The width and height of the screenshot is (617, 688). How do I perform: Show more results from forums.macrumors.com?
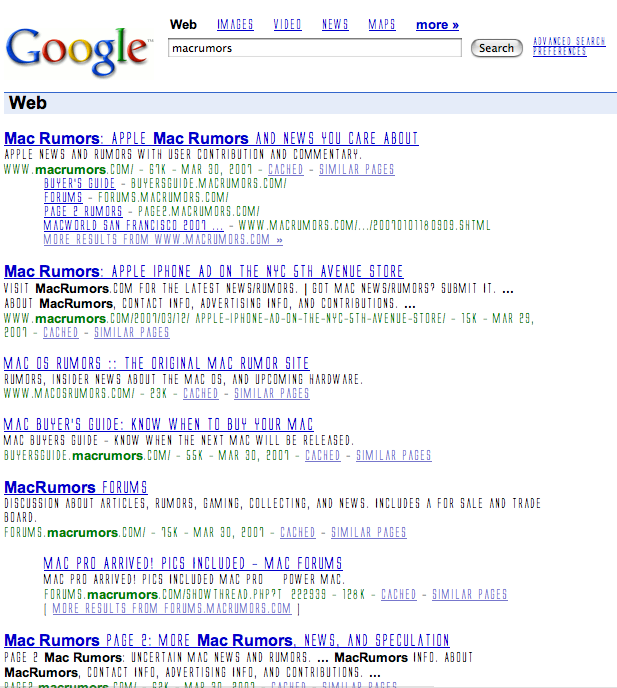coord(172,609)
